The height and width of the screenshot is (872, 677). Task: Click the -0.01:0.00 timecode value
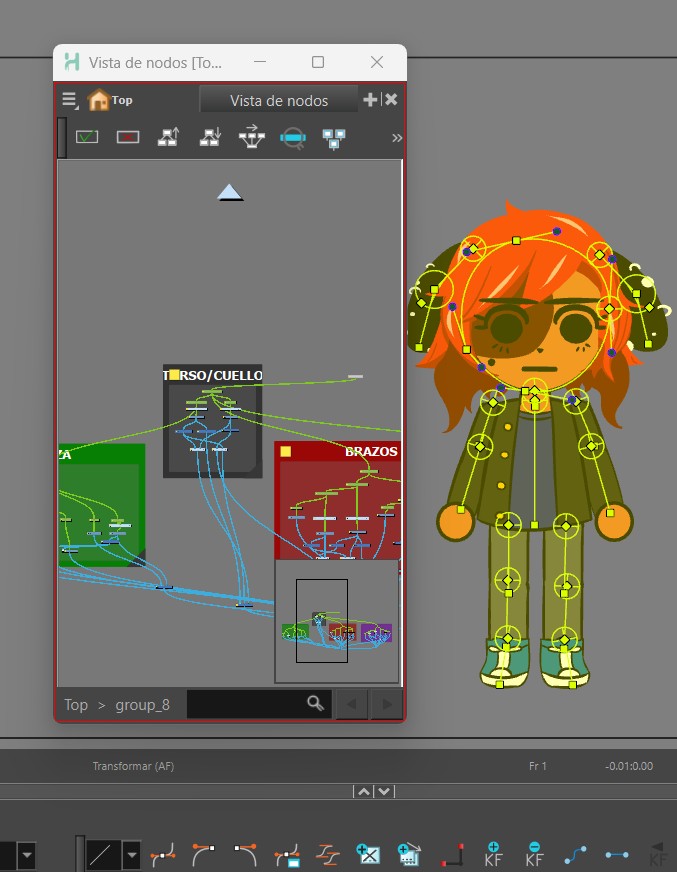point(629,766)
